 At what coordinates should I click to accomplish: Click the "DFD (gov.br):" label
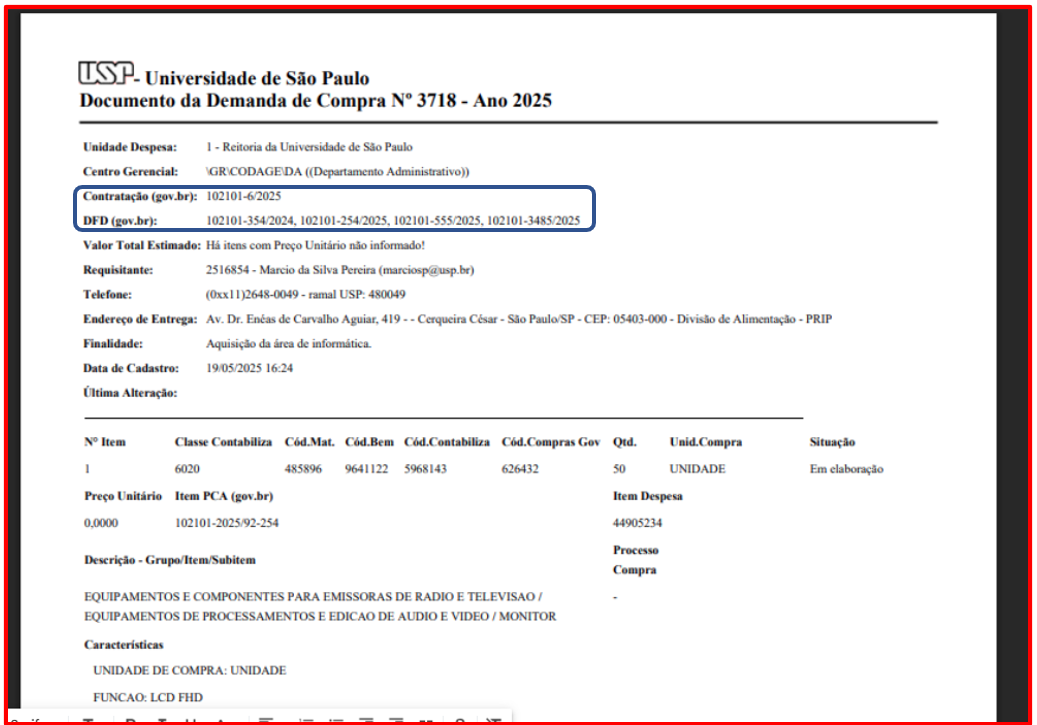120,220
